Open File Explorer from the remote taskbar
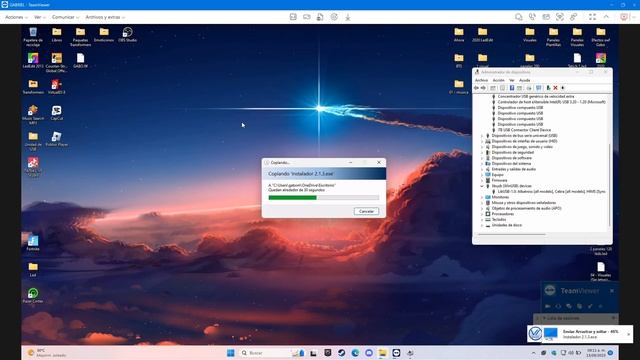The image size is (640, 360). [382, 353]
